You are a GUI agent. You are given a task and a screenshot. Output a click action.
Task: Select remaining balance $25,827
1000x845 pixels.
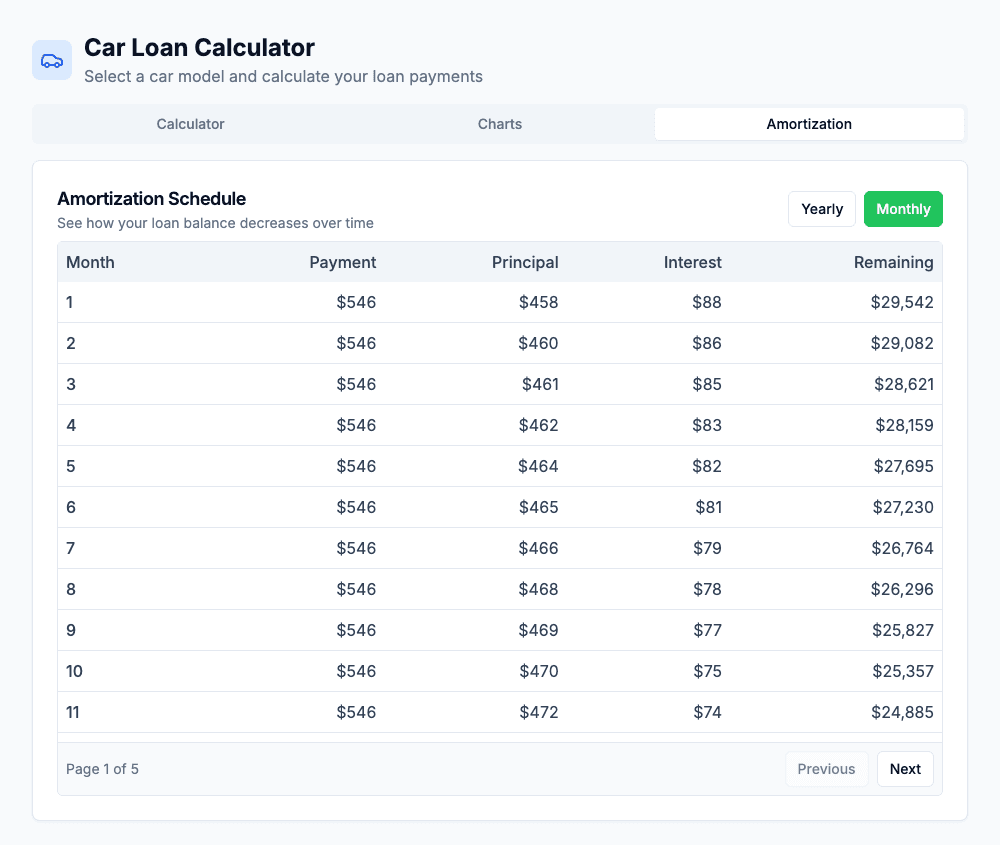coord(902,630)
